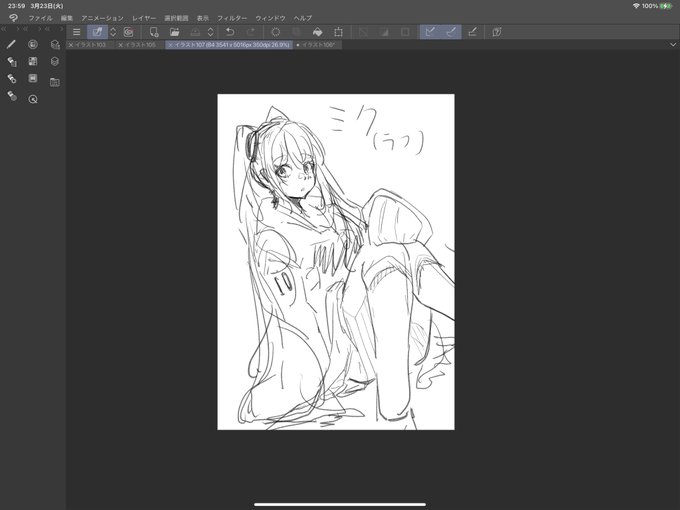This screenshot has height=510, width=680.
Task: Open the pen Tool palette icon
Action: coord(12,44)
